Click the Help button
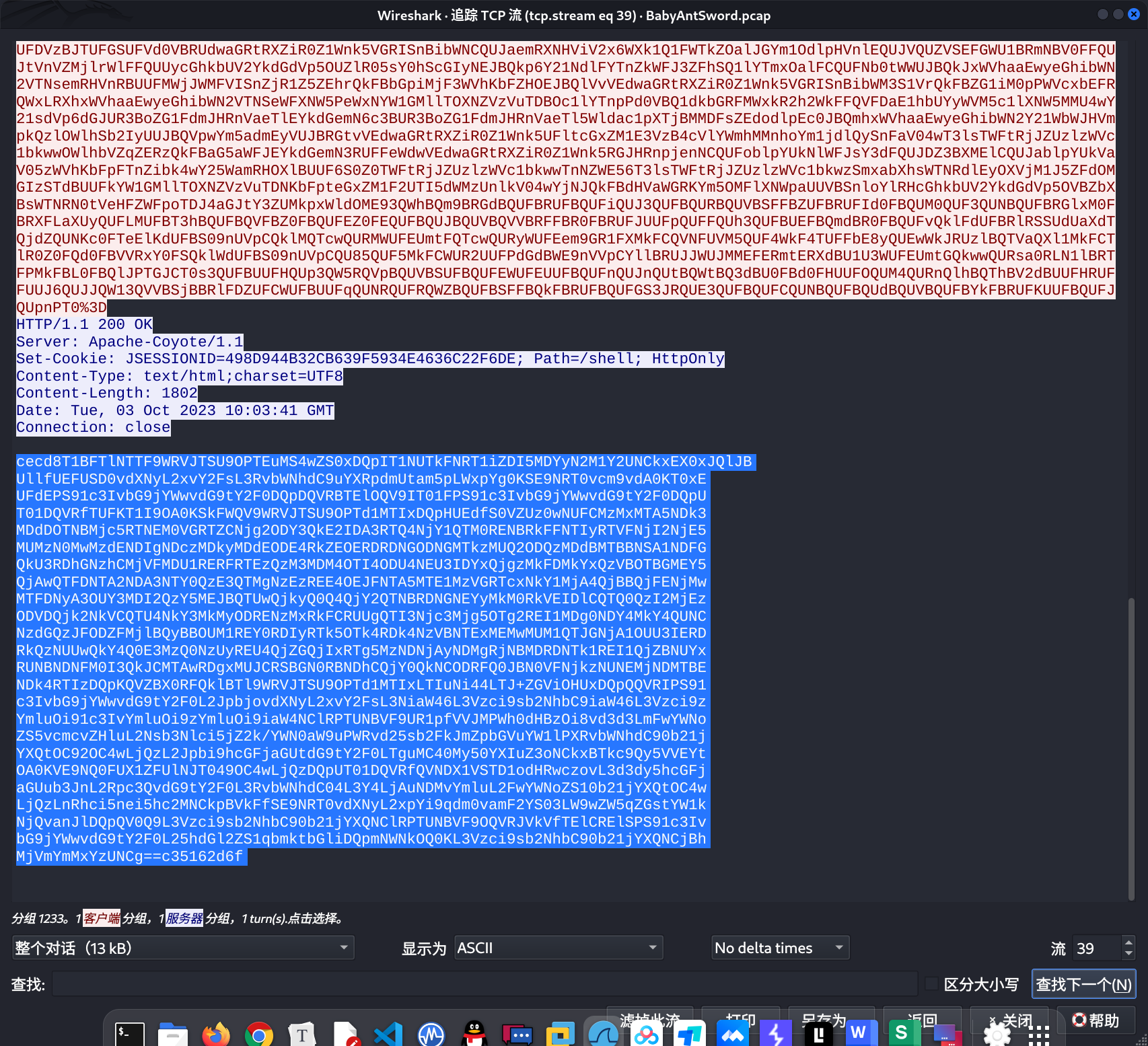The height and width of the screenshot is (1046, 1148). (x=1096, y=1020)
